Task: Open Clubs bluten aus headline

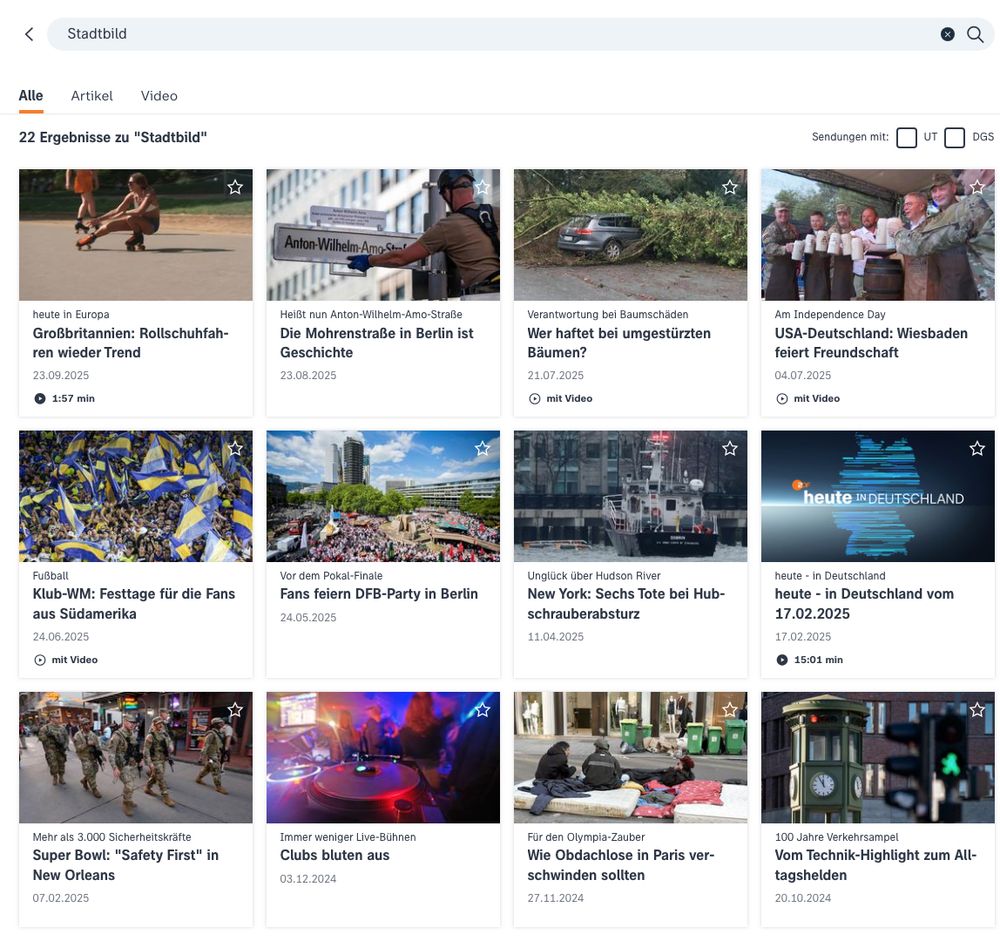Action: click(335, 856)
